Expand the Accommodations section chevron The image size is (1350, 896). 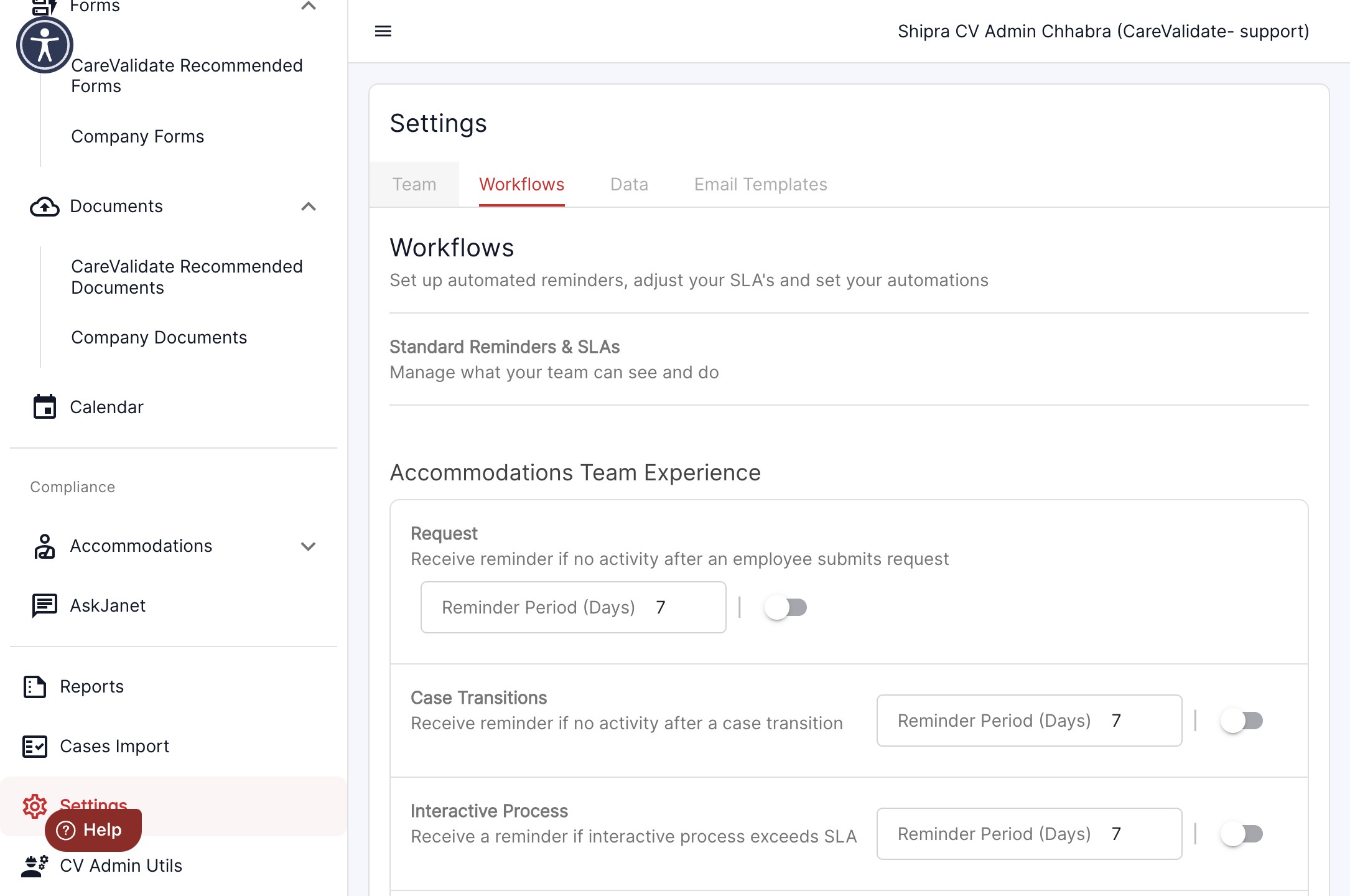click(309, 546)
